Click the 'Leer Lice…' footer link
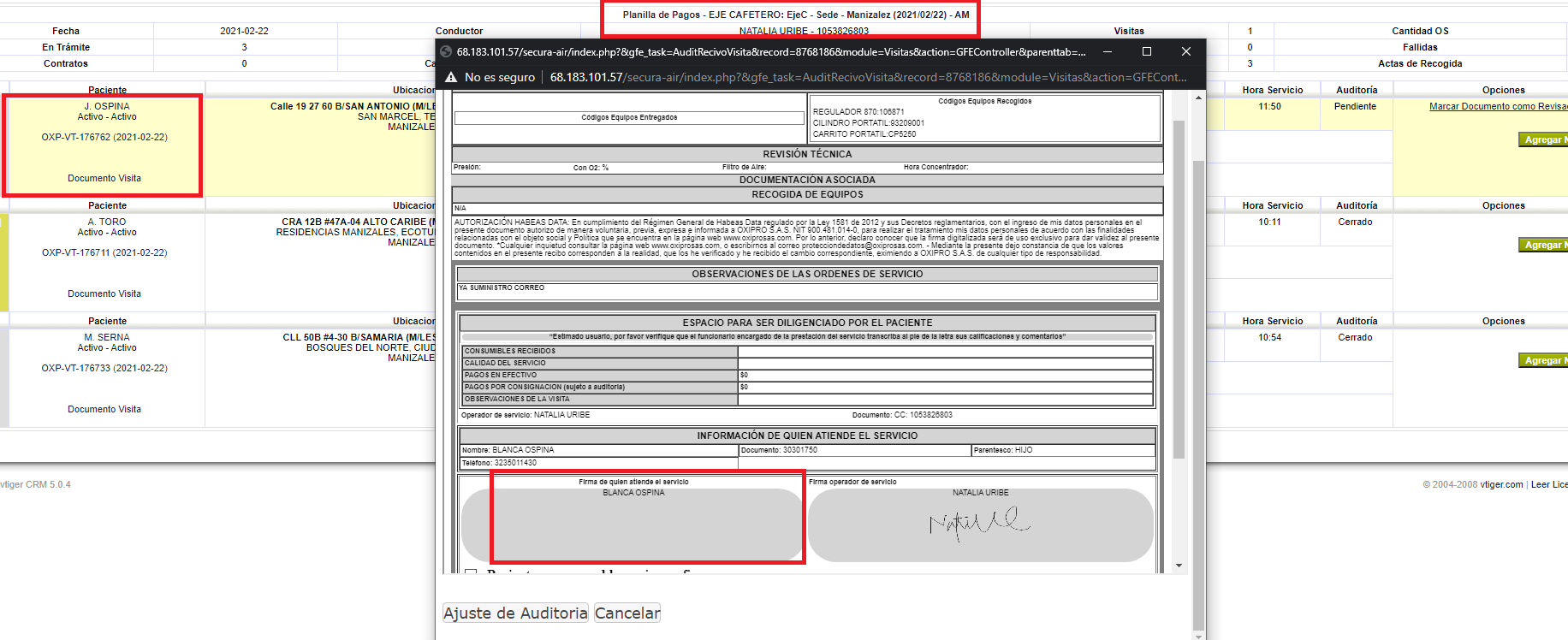This screenshot has width=1568, height=640. (x=1549, y=484)
